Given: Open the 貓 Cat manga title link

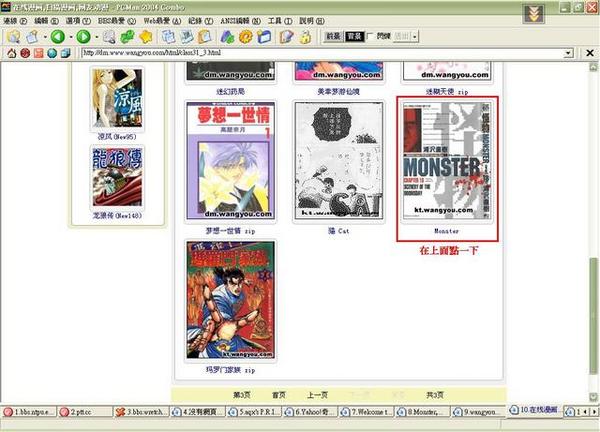Looking at the screenshot, I should pos(339,231).
